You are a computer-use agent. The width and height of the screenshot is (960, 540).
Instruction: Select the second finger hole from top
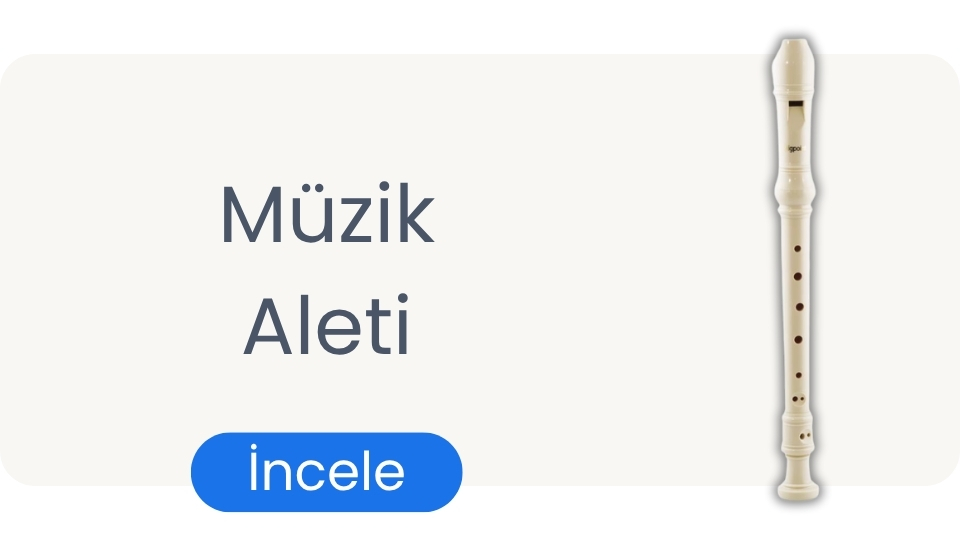click(x=798, y=276)
